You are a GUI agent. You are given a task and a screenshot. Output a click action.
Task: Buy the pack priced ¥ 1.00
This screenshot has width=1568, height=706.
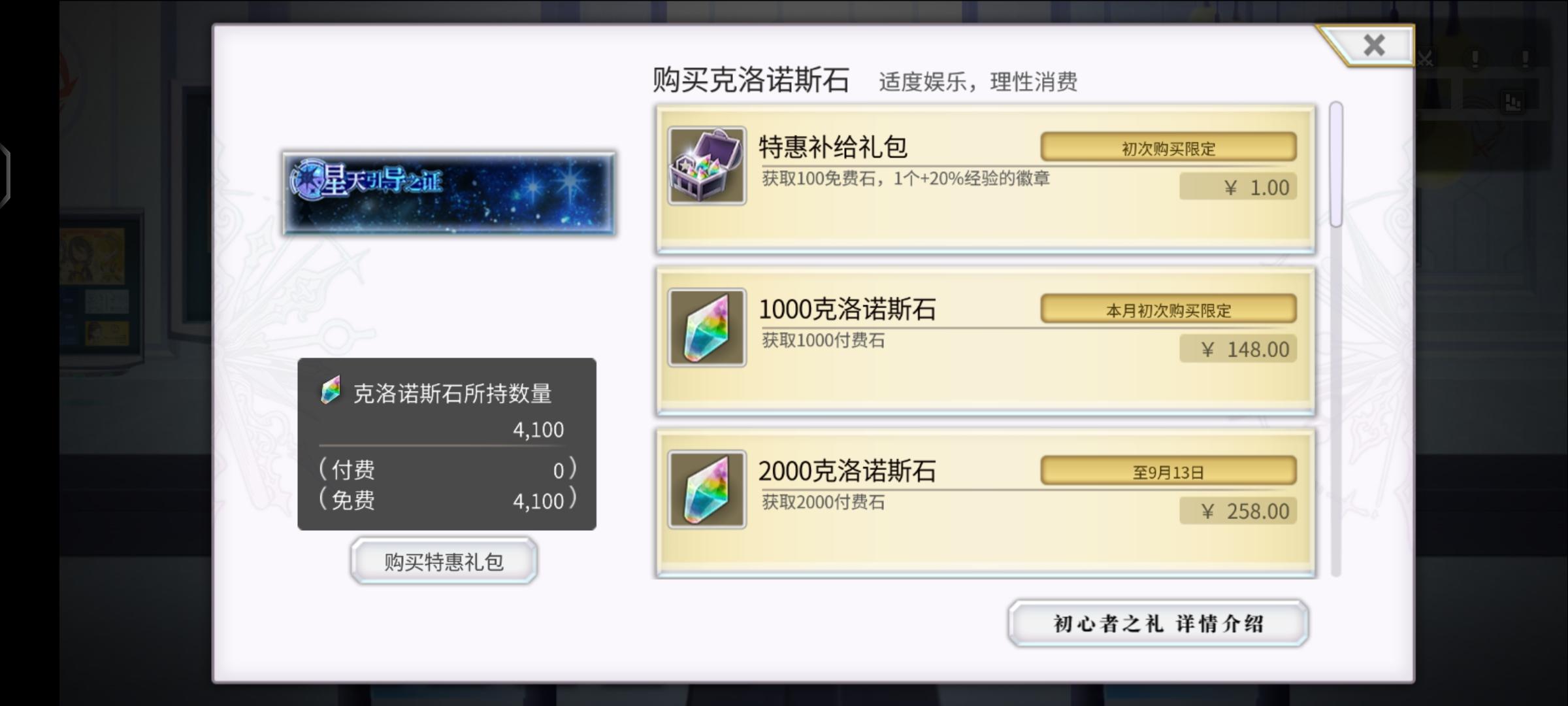(1238, 188)
